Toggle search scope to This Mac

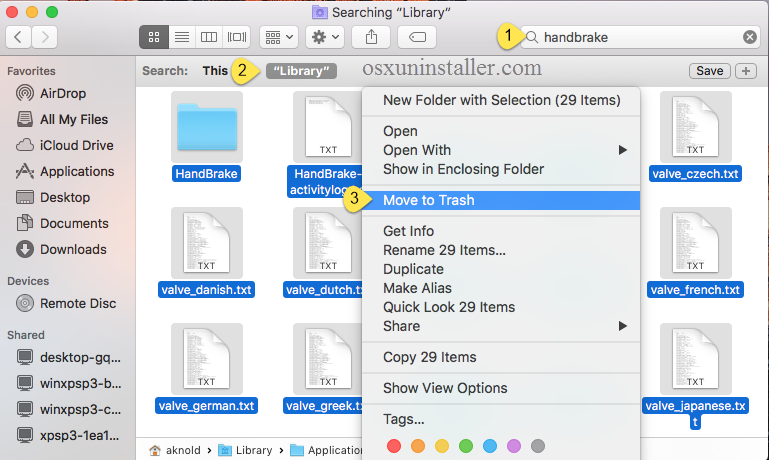215,71
